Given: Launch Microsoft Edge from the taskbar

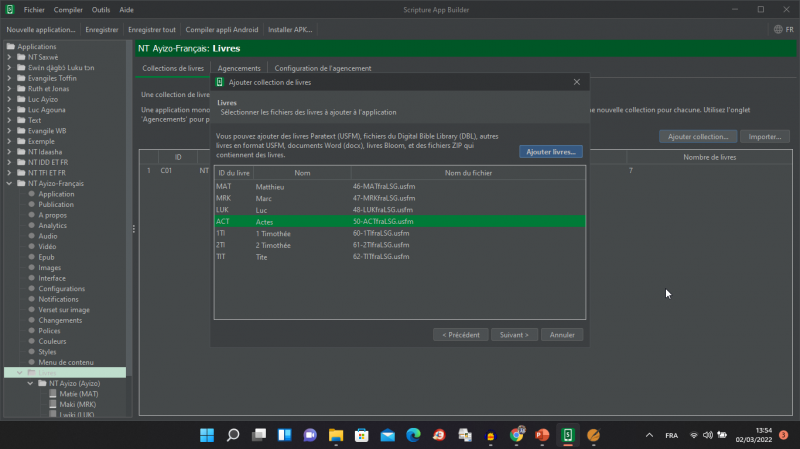Looking at the screenshot, I should (x=413, y=435).
